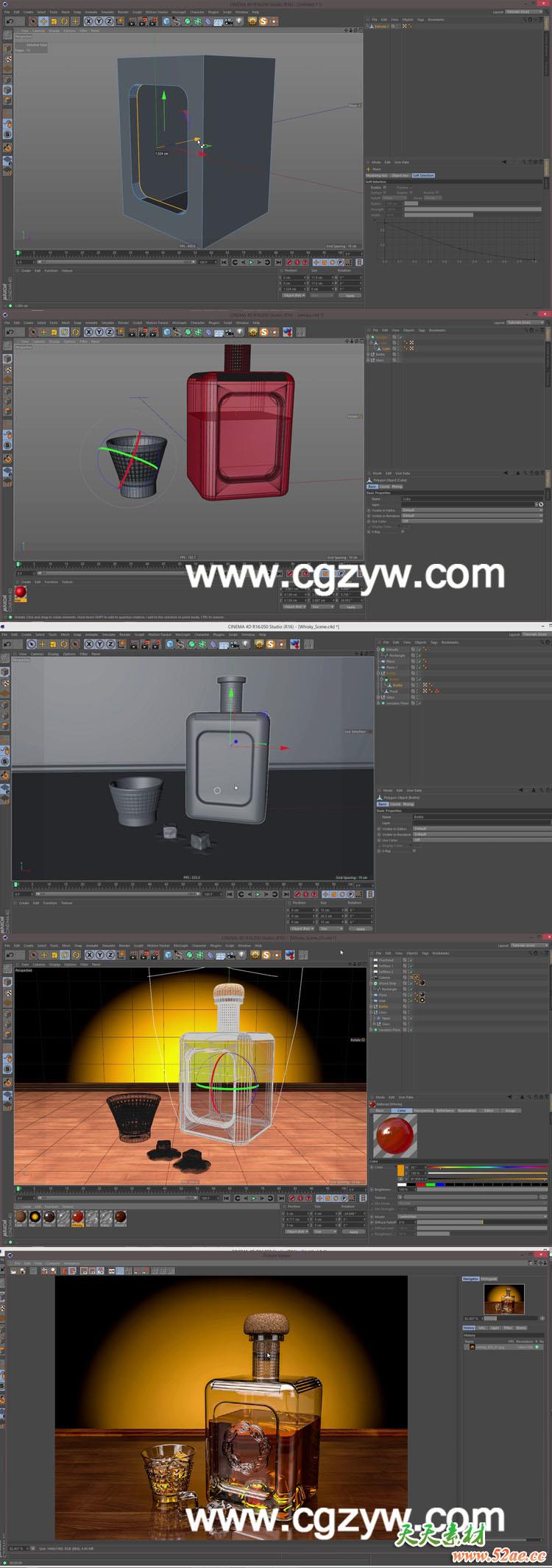552x1568 pixels.
Task: Switch to the Histogram tab in the Picture Viewer
Action: click(489, 1279)
